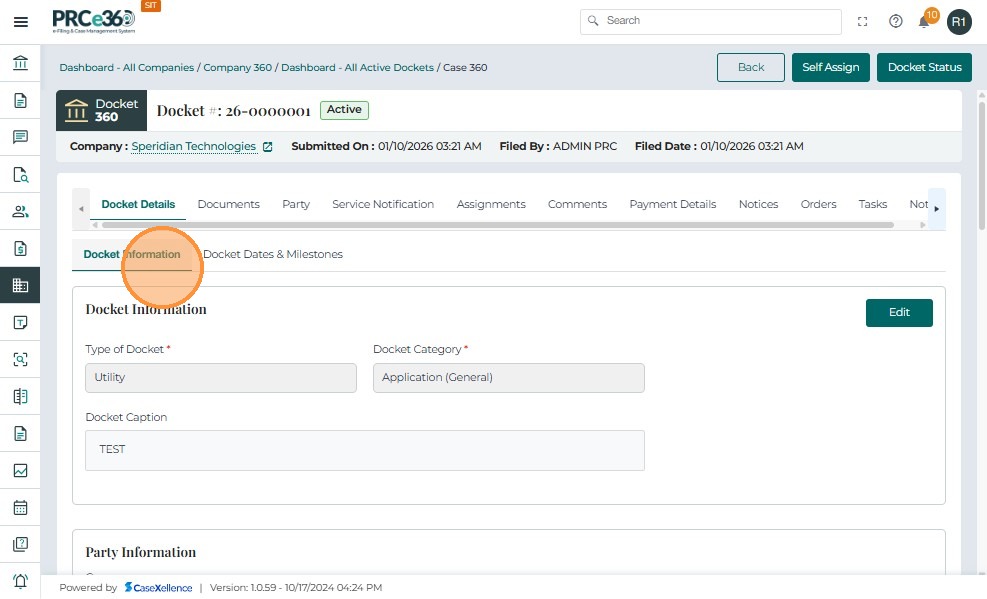
Task: Open the Orders tab
Action: pyautogui.click(x=818, y=204)
